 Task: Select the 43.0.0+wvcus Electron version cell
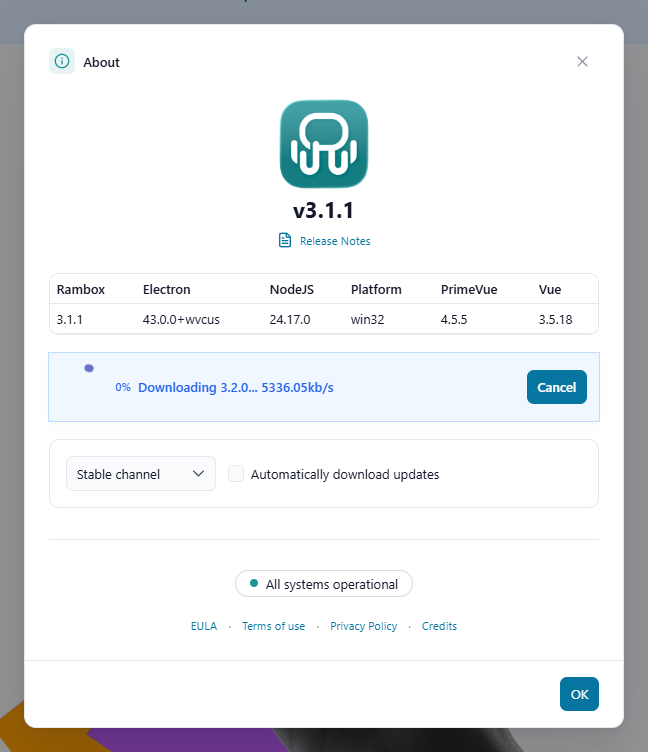click(x=181, y=319)
